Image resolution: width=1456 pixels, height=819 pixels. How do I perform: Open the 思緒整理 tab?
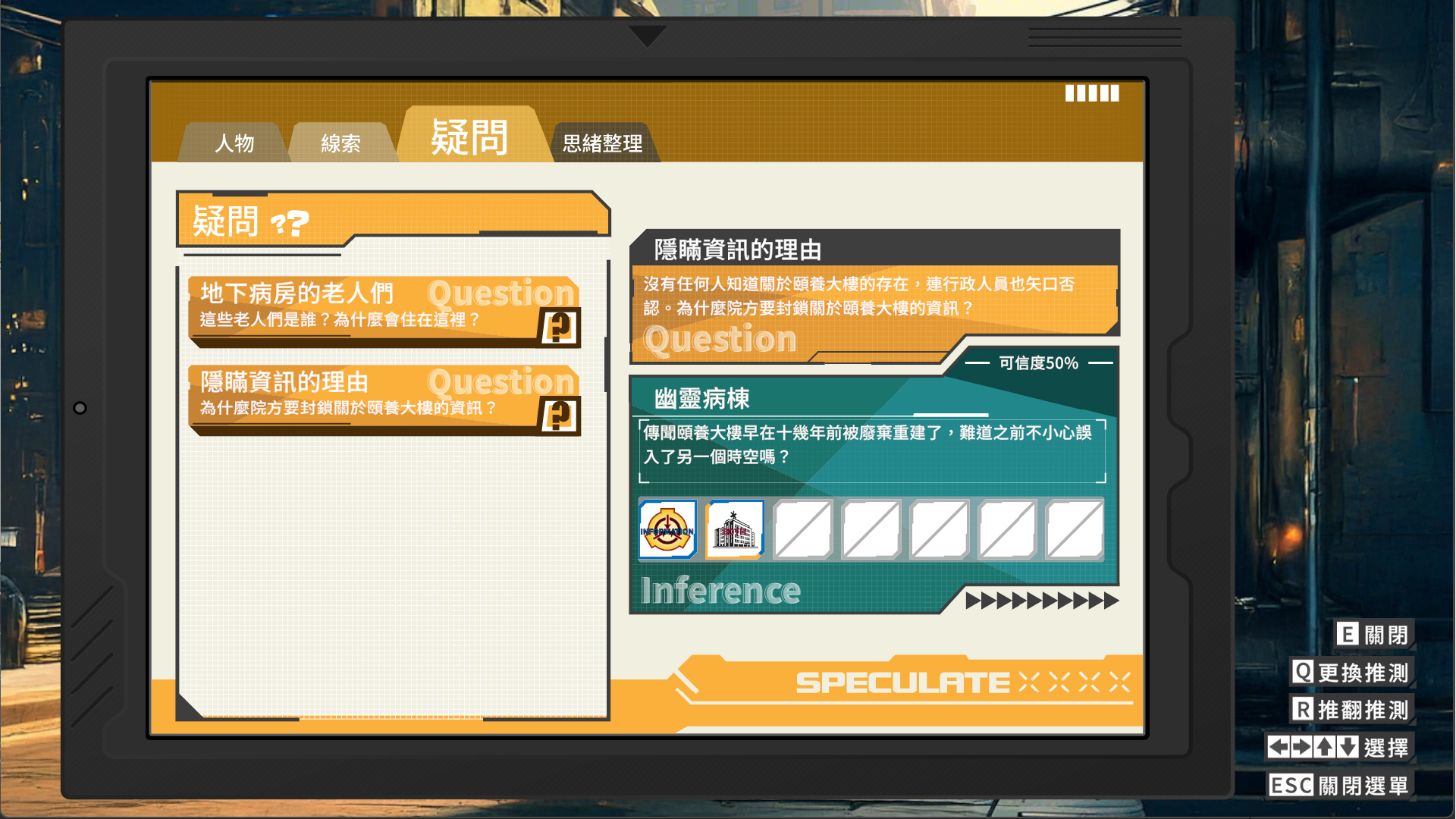[x=603, y=143]
